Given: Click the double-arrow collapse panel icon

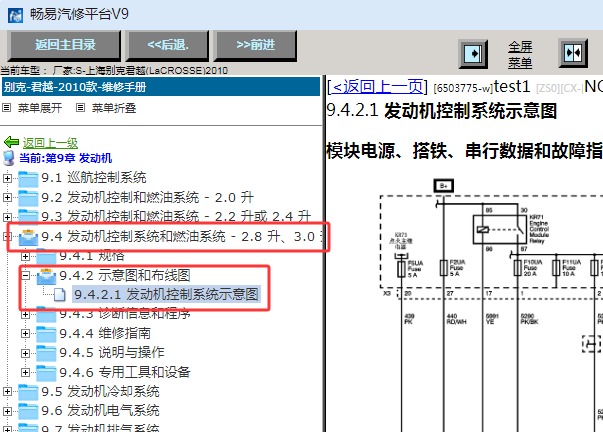Looking at the screenshot, I should (573, 53).
